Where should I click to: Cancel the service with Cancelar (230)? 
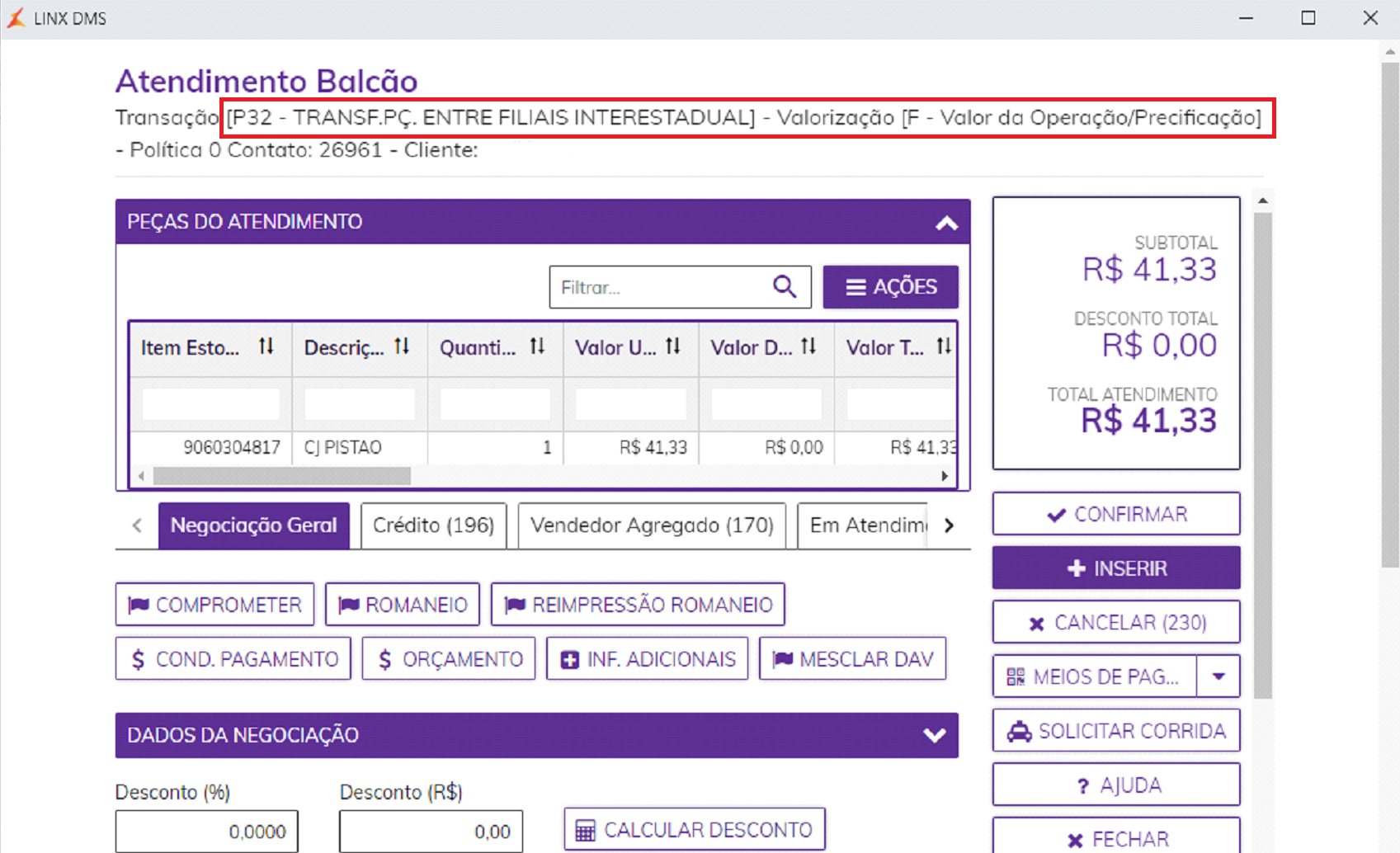1116,622
